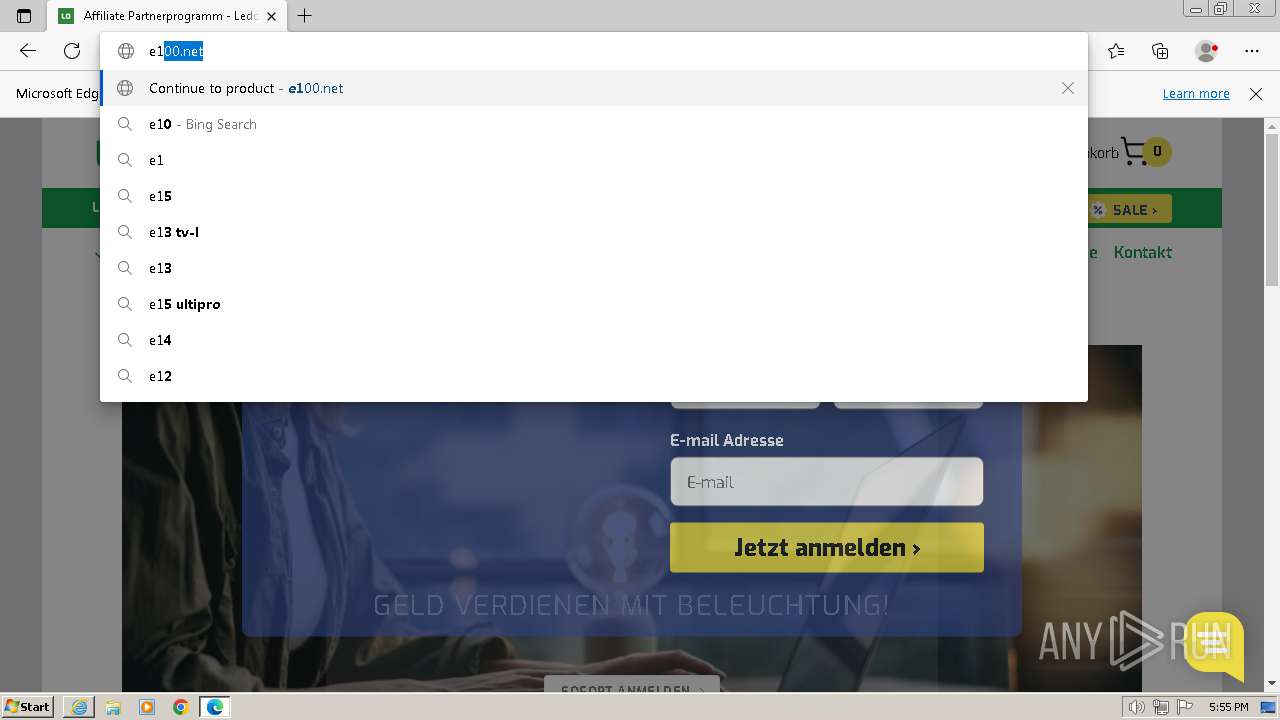Select the e13 search suggestion
Viewport: 1280px width, 720px height.
594,268
